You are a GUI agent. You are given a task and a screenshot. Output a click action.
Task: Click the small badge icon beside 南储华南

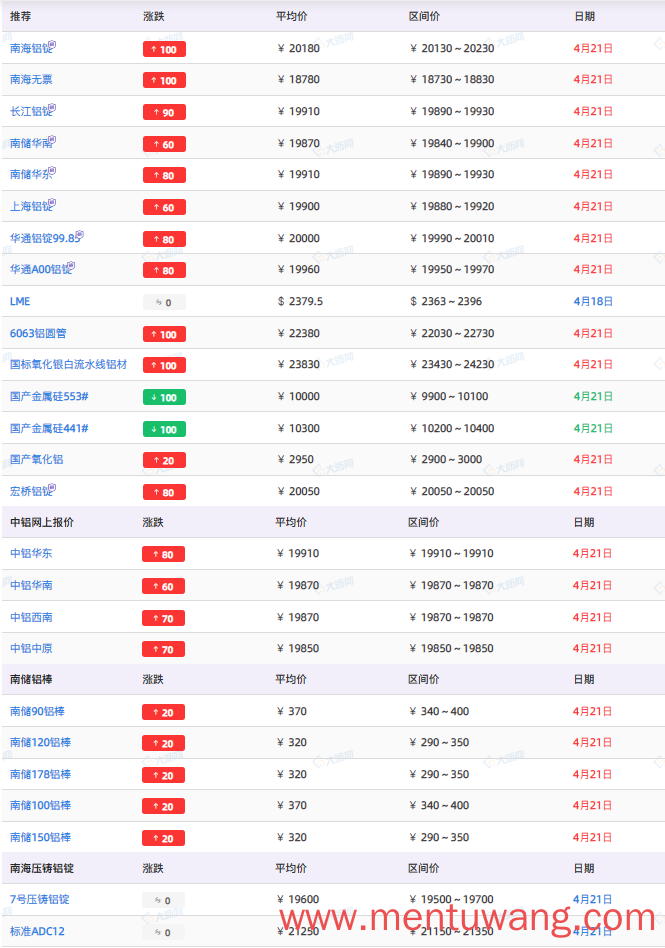click(53, 140)
